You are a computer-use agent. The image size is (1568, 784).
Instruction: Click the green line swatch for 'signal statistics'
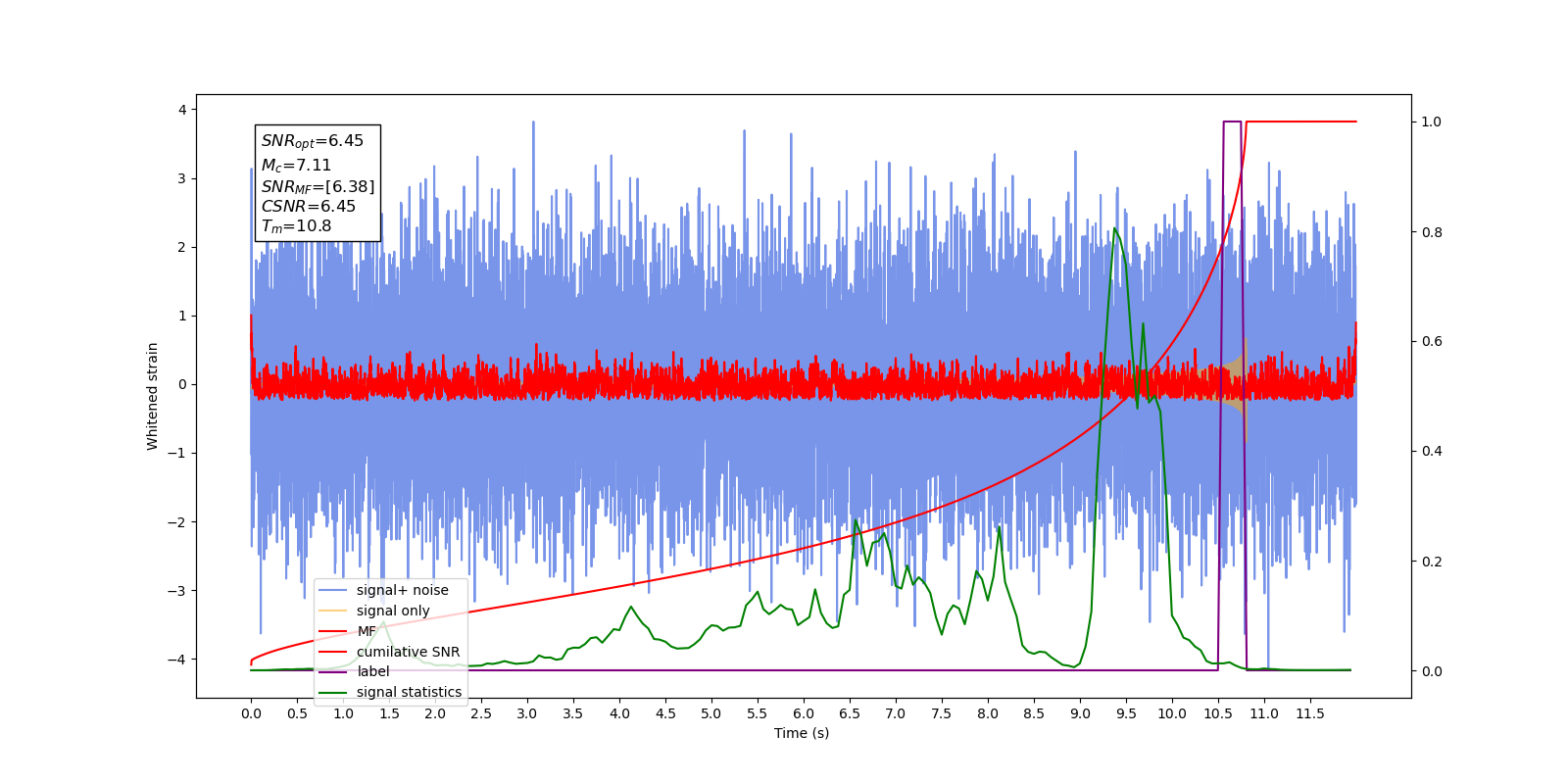[333, 692]
